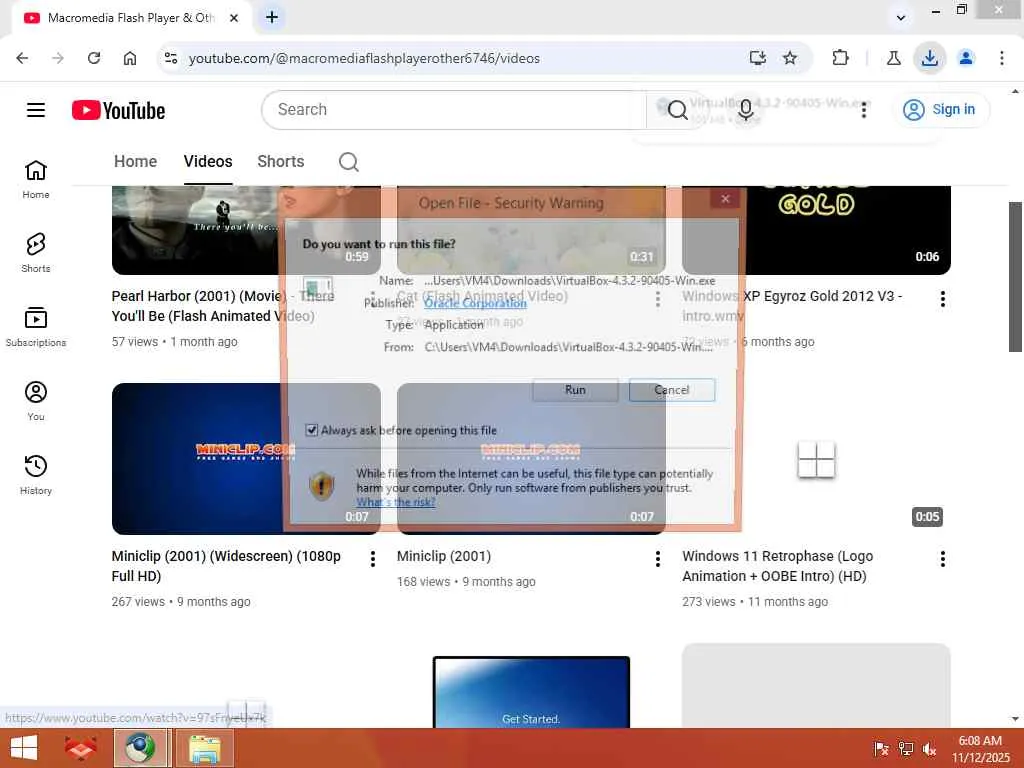Click the YouTube search magnifier button
Image resolution: width=1024 pixels, height=768 pixels.
point(677,110)
